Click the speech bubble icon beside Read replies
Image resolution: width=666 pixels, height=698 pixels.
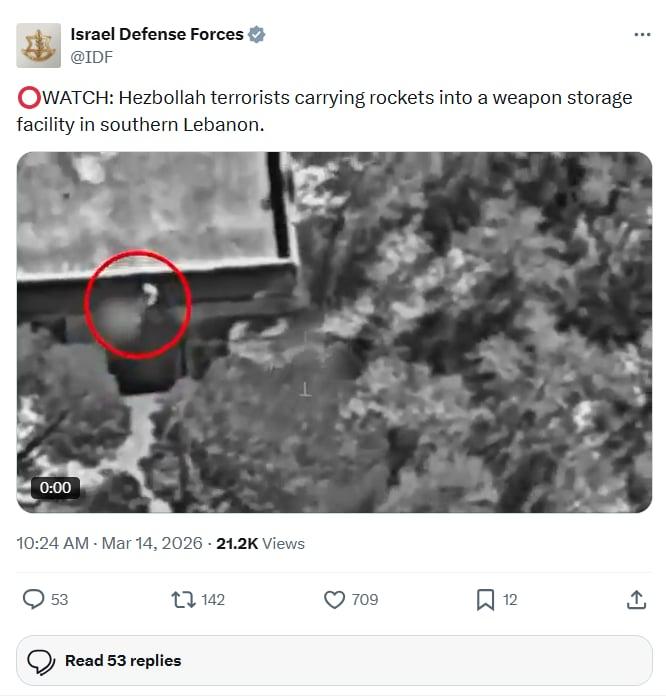click(x=41, y=661)
